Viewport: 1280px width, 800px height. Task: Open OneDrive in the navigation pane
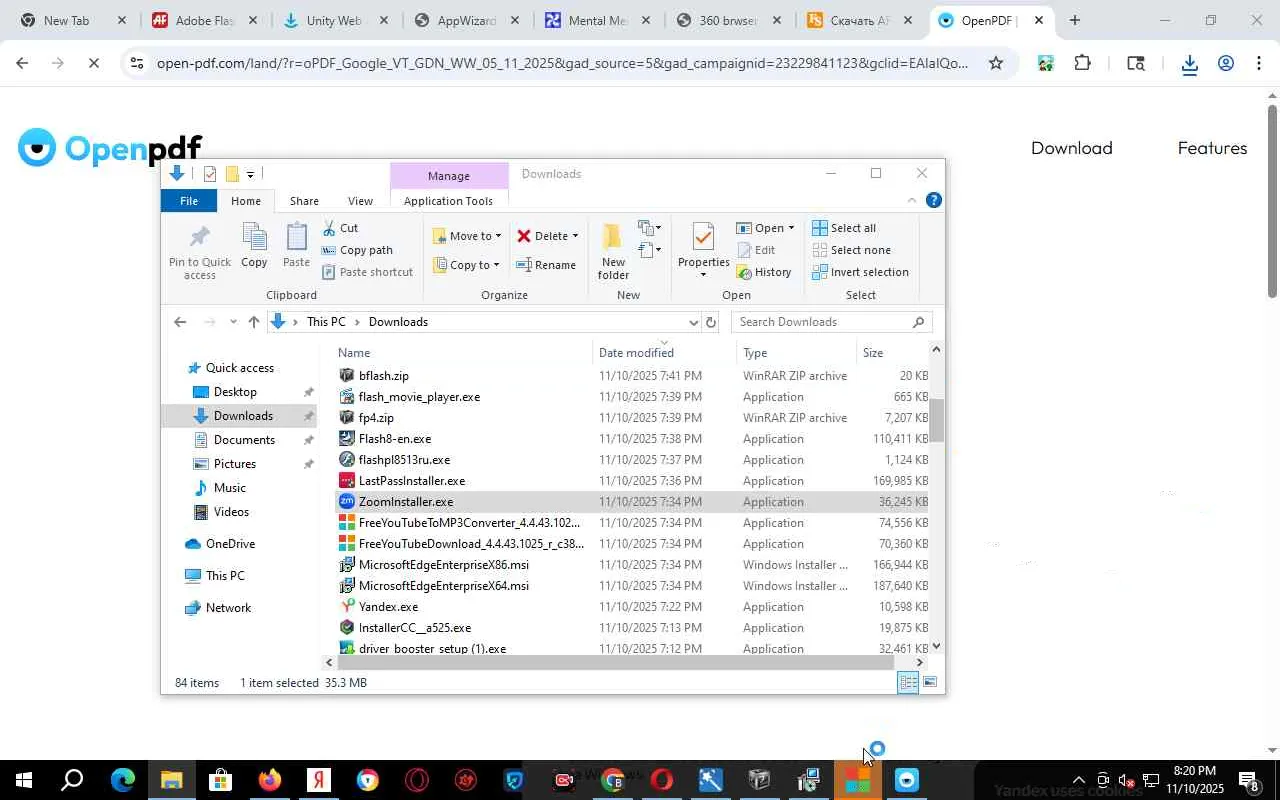tap(230, 544)
